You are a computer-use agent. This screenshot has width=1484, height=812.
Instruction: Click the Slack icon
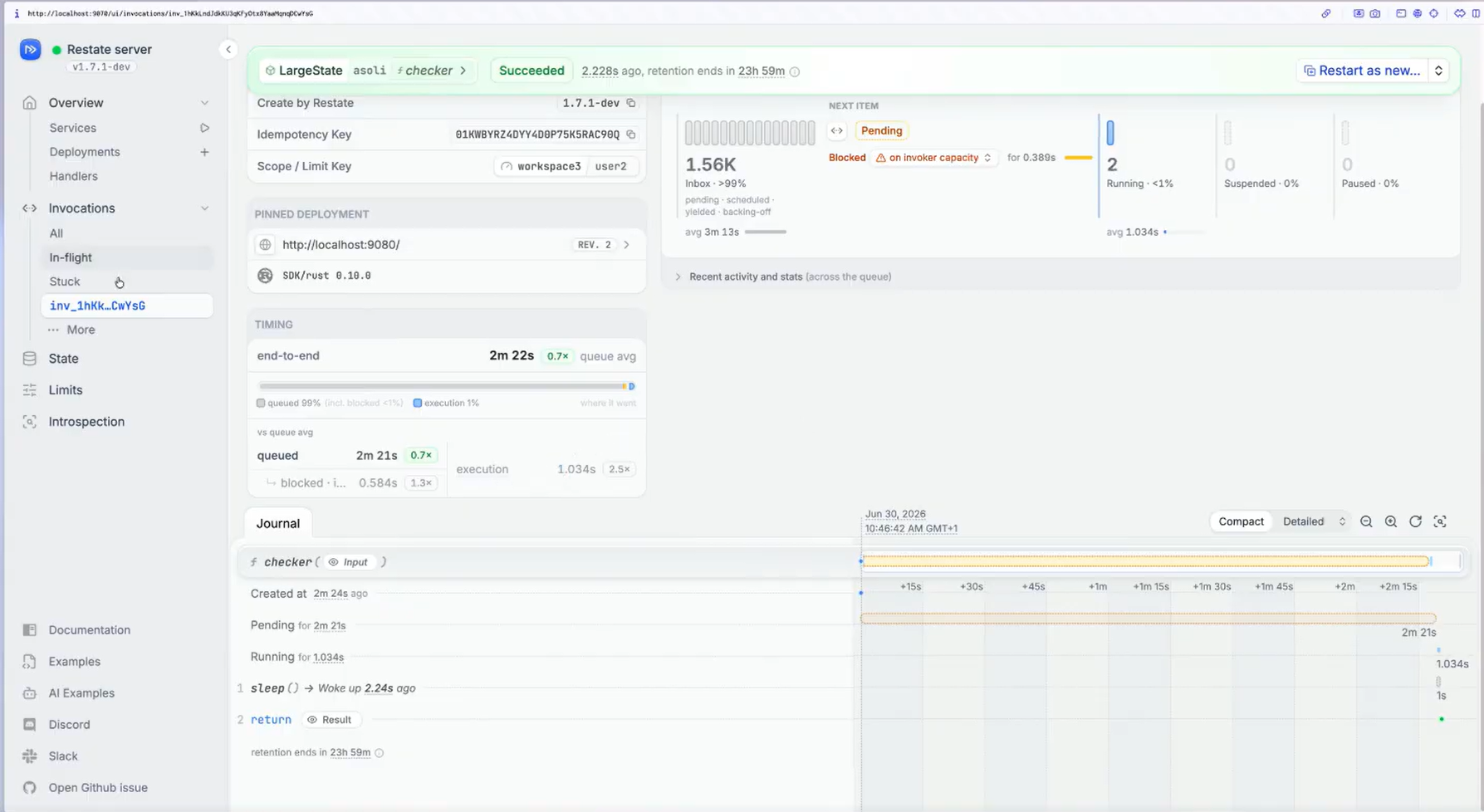point(30,756)
